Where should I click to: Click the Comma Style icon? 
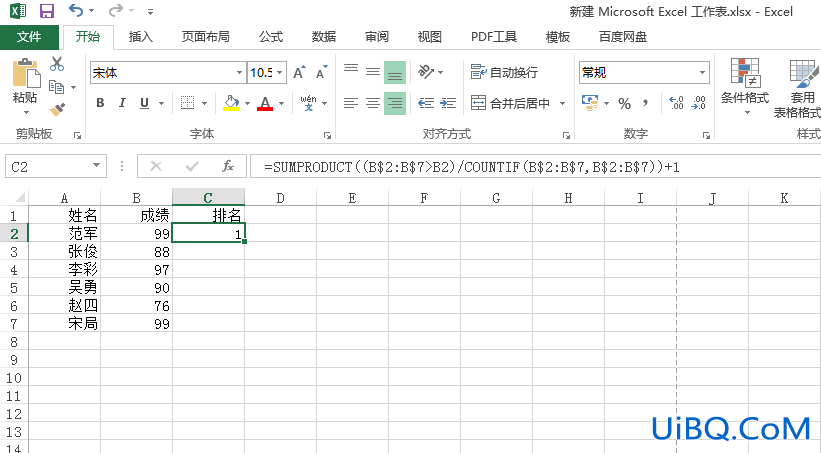646,103
